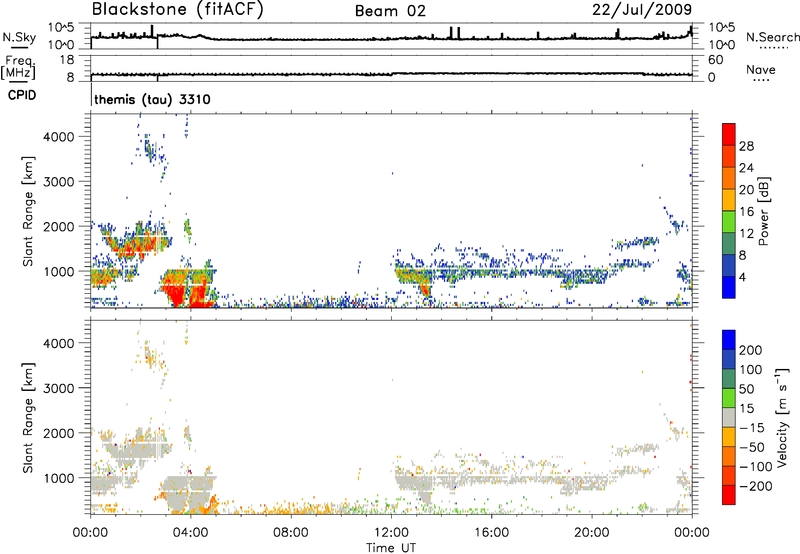
Task: Select the "200" velocity scale value
Action: coord(751,350)
